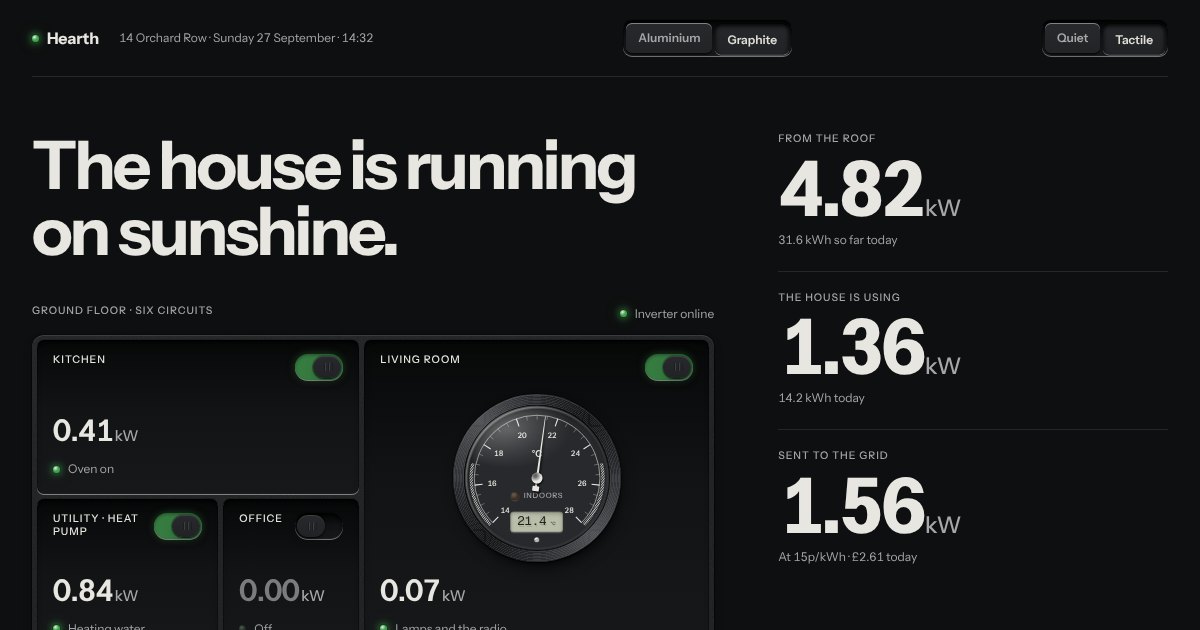Click the Kitchen 0.41 kW reading

pos(95,431)
